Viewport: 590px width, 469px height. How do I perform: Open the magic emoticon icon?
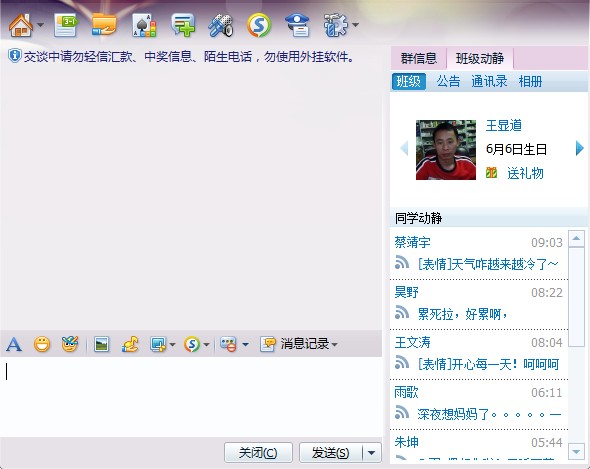click(70, 344)
